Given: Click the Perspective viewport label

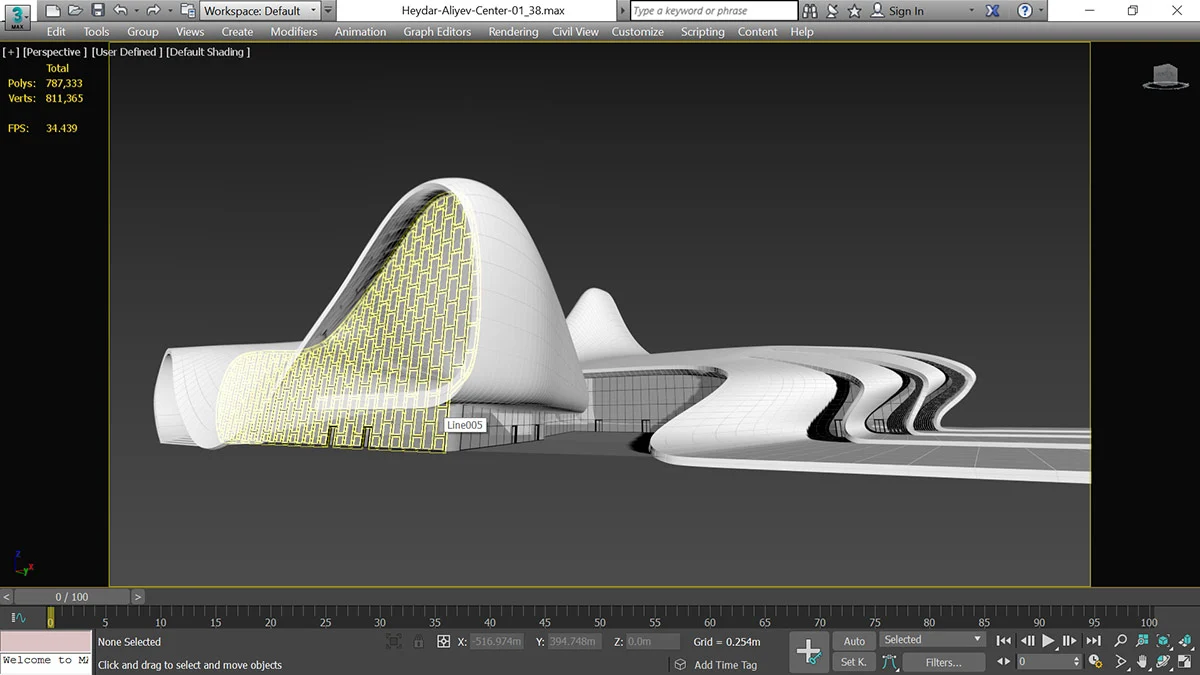Looking at the screenshot, I should pos(54,52).
